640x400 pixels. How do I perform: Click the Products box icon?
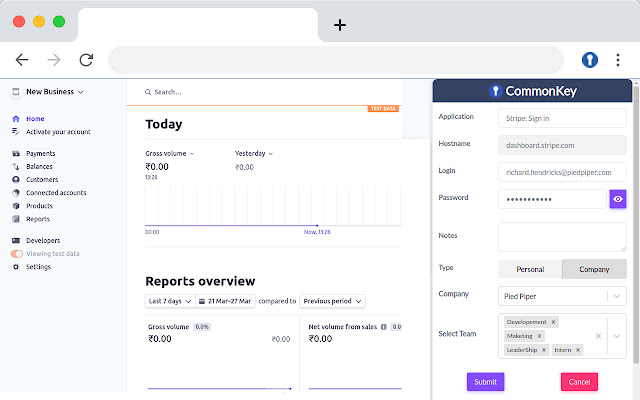16,206
